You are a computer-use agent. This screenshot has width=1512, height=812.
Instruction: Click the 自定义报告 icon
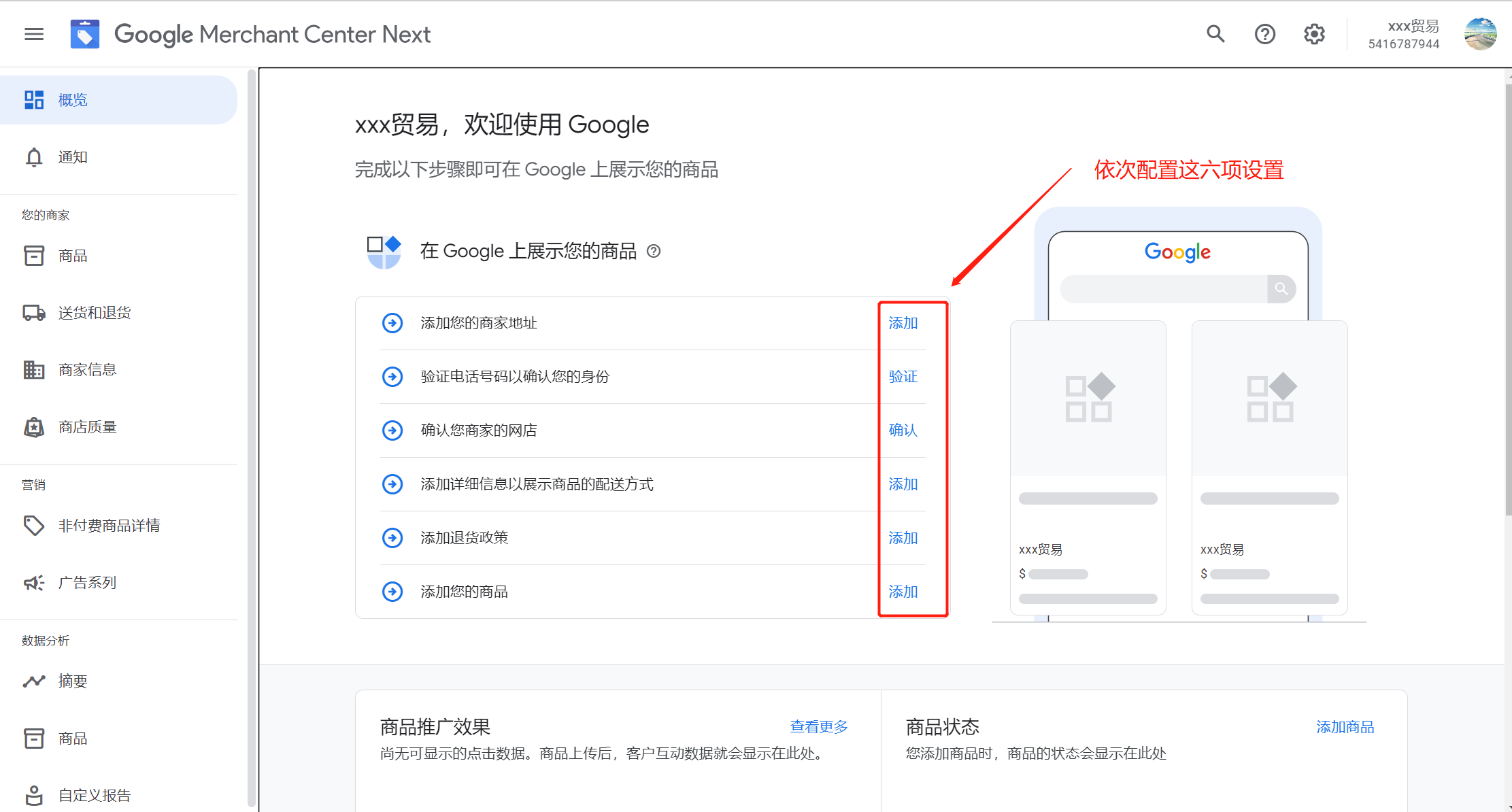click(x=34, y=795)
